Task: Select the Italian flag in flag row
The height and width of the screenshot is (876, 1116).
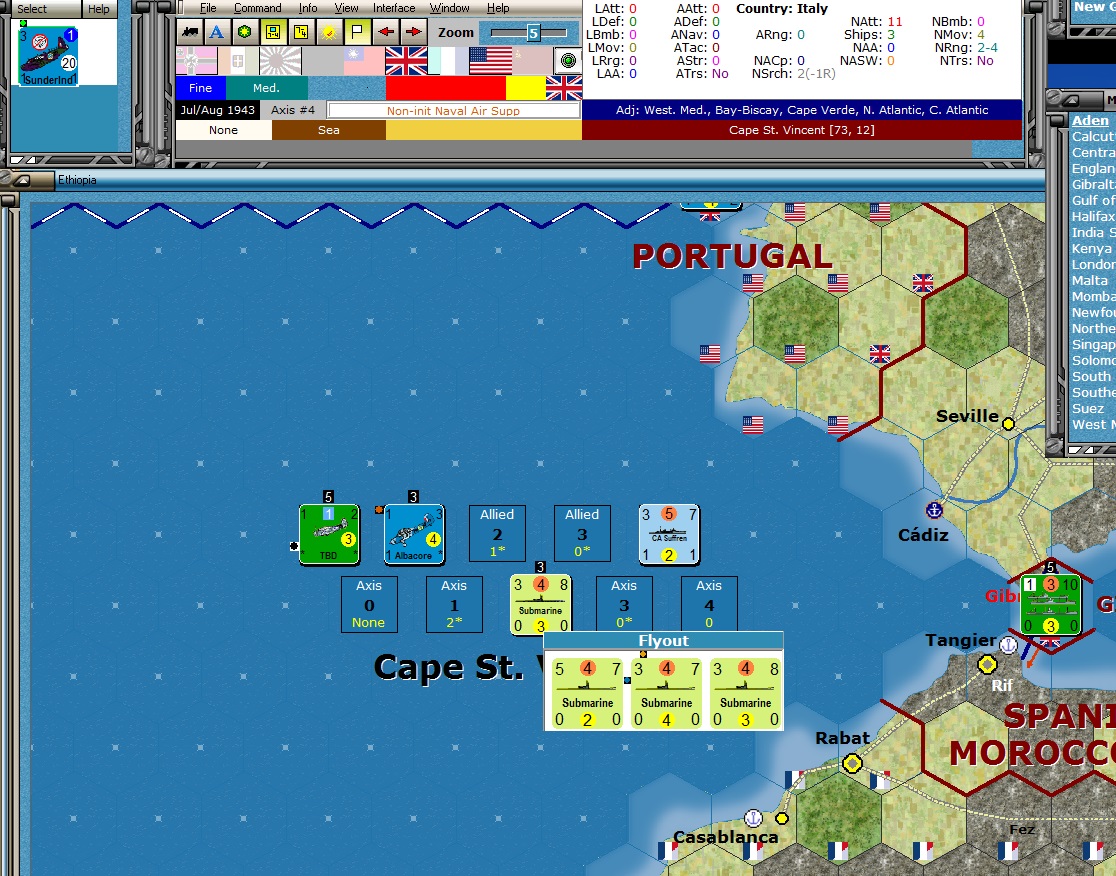Action: 238,61
